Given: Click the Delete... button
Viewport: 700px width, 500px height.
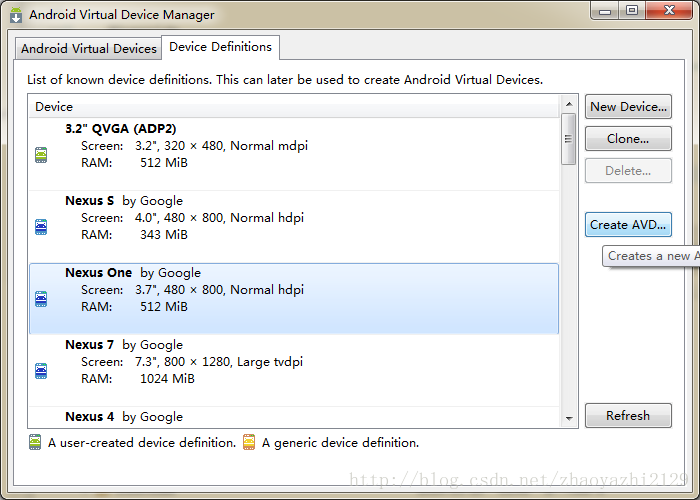Looking at the screenshot, I should point(628,171).
